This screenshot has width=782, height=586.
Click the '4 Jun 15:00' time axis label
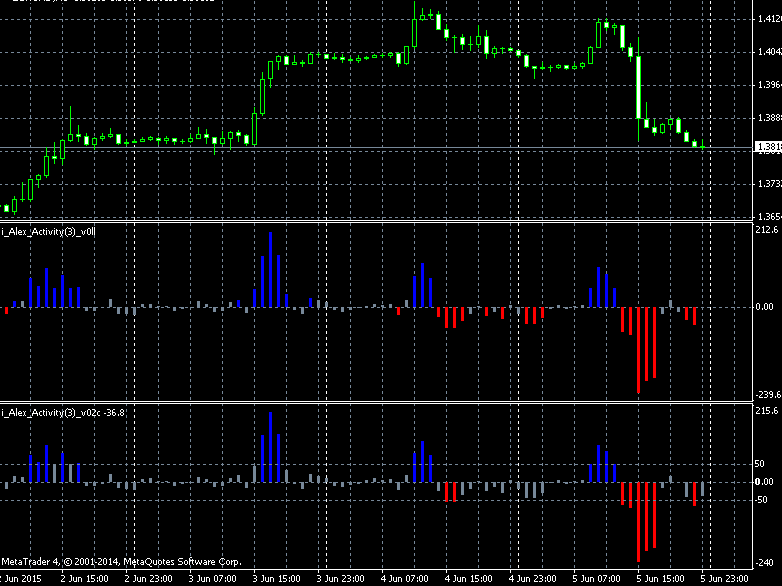tap(469, 579)
